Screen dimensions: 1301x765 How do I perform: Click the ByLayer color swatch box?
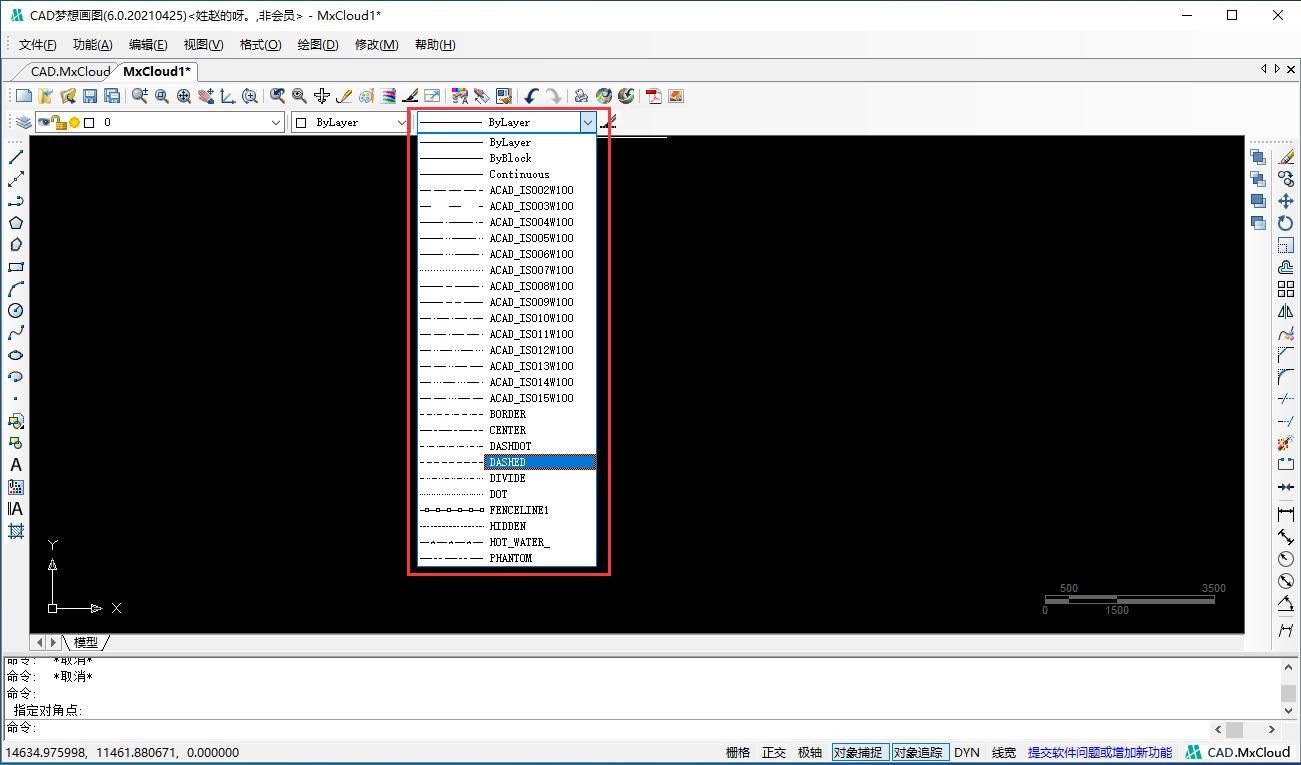click(302, 122)
